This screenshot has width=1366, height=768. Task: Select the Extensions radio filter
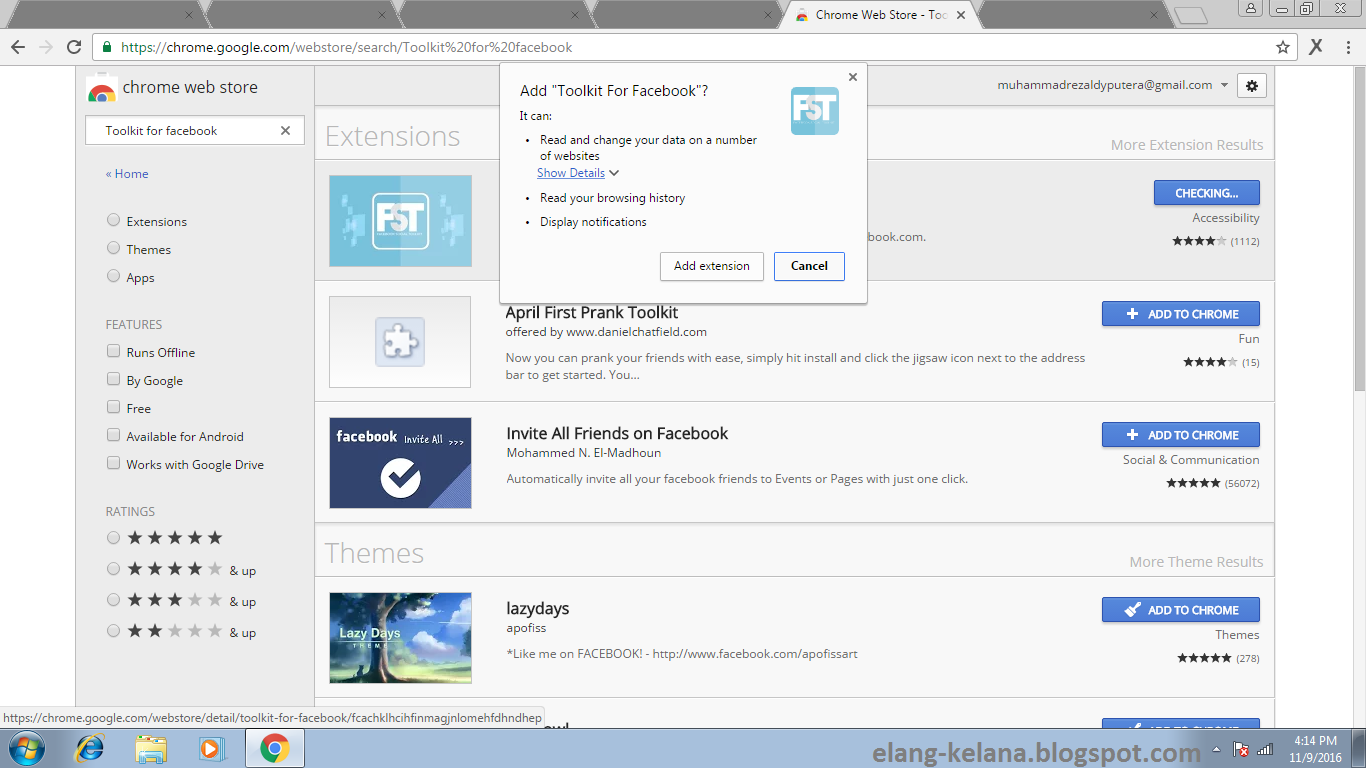click(x=113, y=220)
